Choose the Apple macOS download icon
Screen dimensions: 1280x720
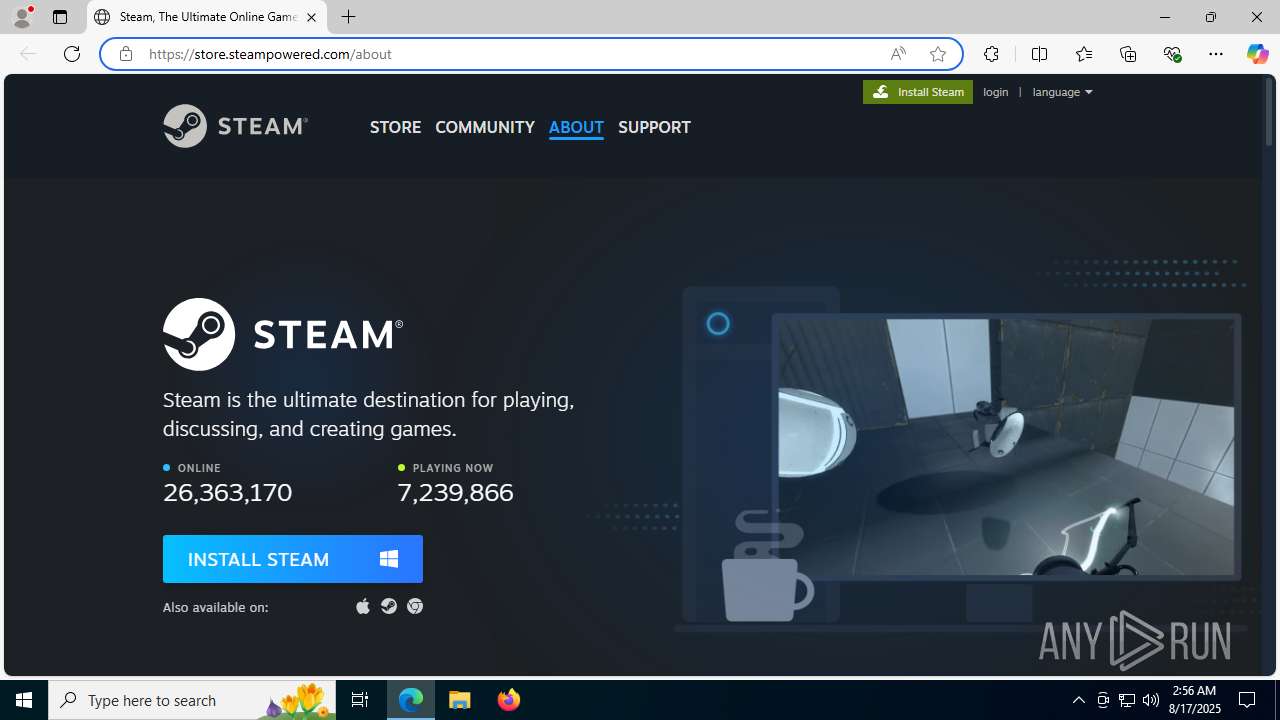pos(363,606)
